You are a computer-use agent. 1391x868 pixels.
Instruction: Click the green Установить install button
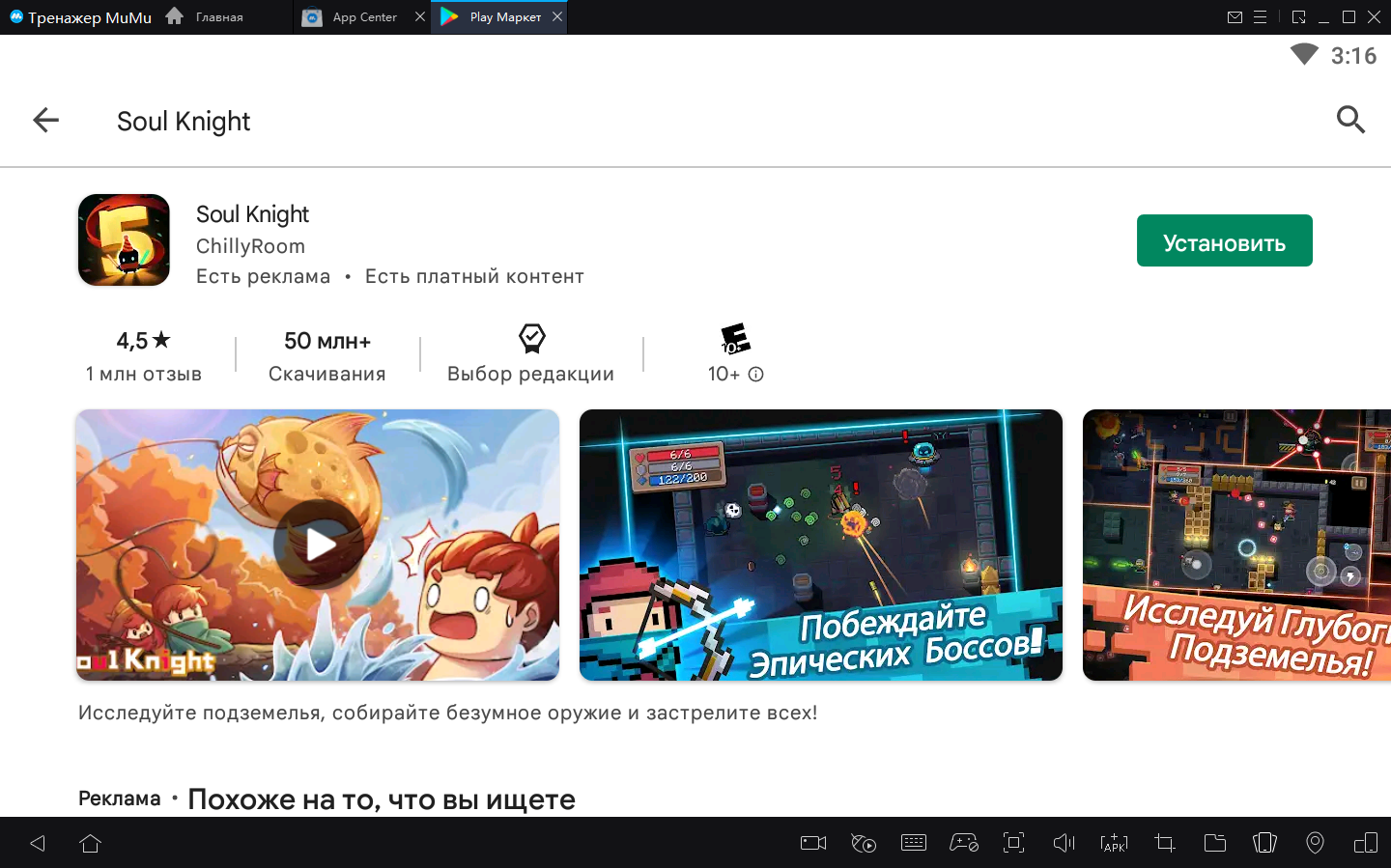click(1224, 240)
